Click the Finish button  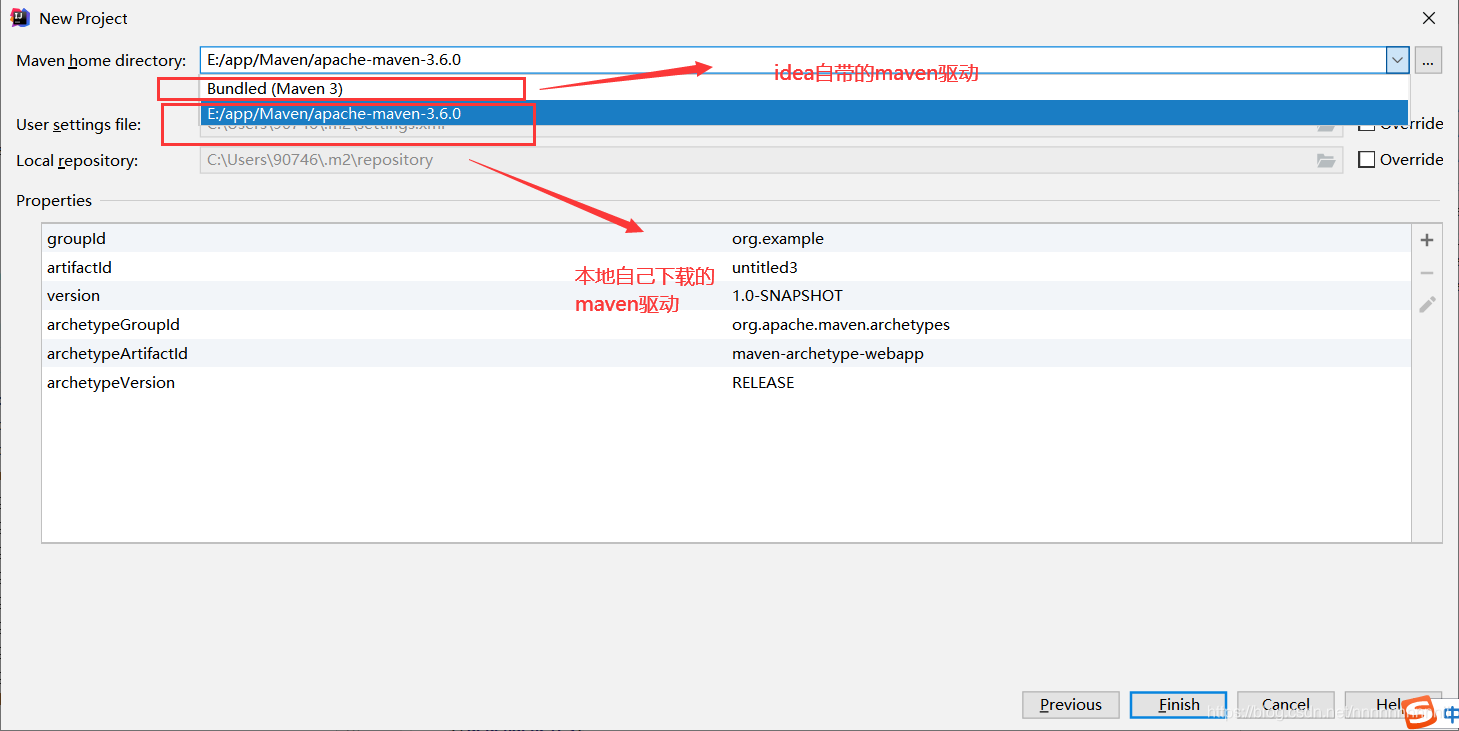1179,704
